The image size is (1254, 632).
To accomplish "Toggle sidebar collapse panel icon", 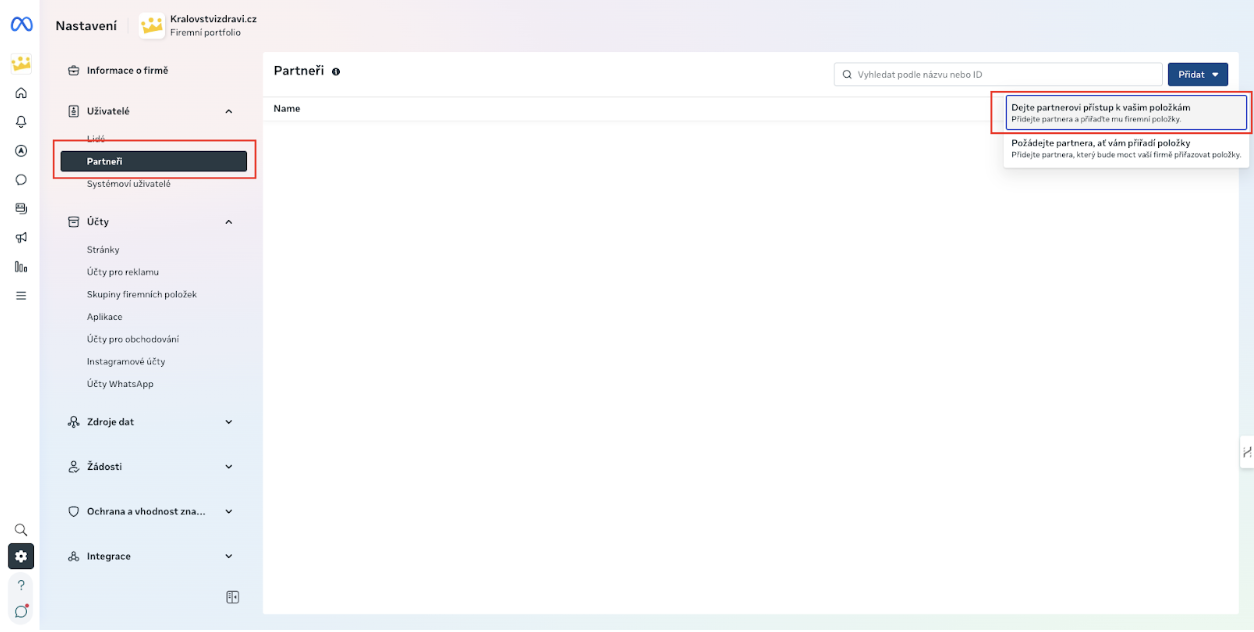I will point(233,597).
